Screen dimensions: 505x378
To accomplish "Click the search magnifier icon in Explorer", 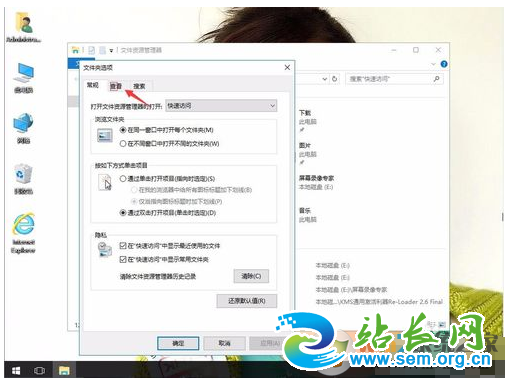I will pyautogui.click(x=437, y=79).
